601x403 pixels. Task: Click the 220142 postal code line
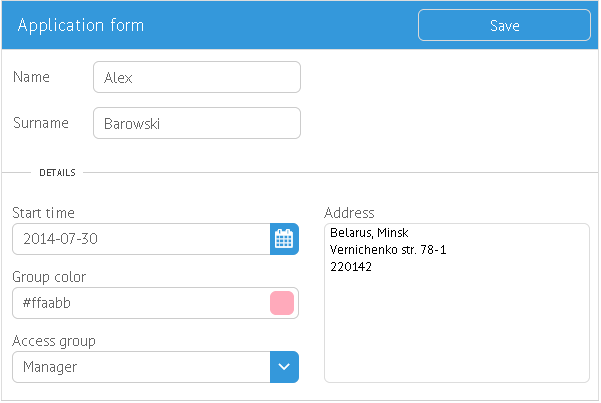pyautogui.click(x=351, y=267)
